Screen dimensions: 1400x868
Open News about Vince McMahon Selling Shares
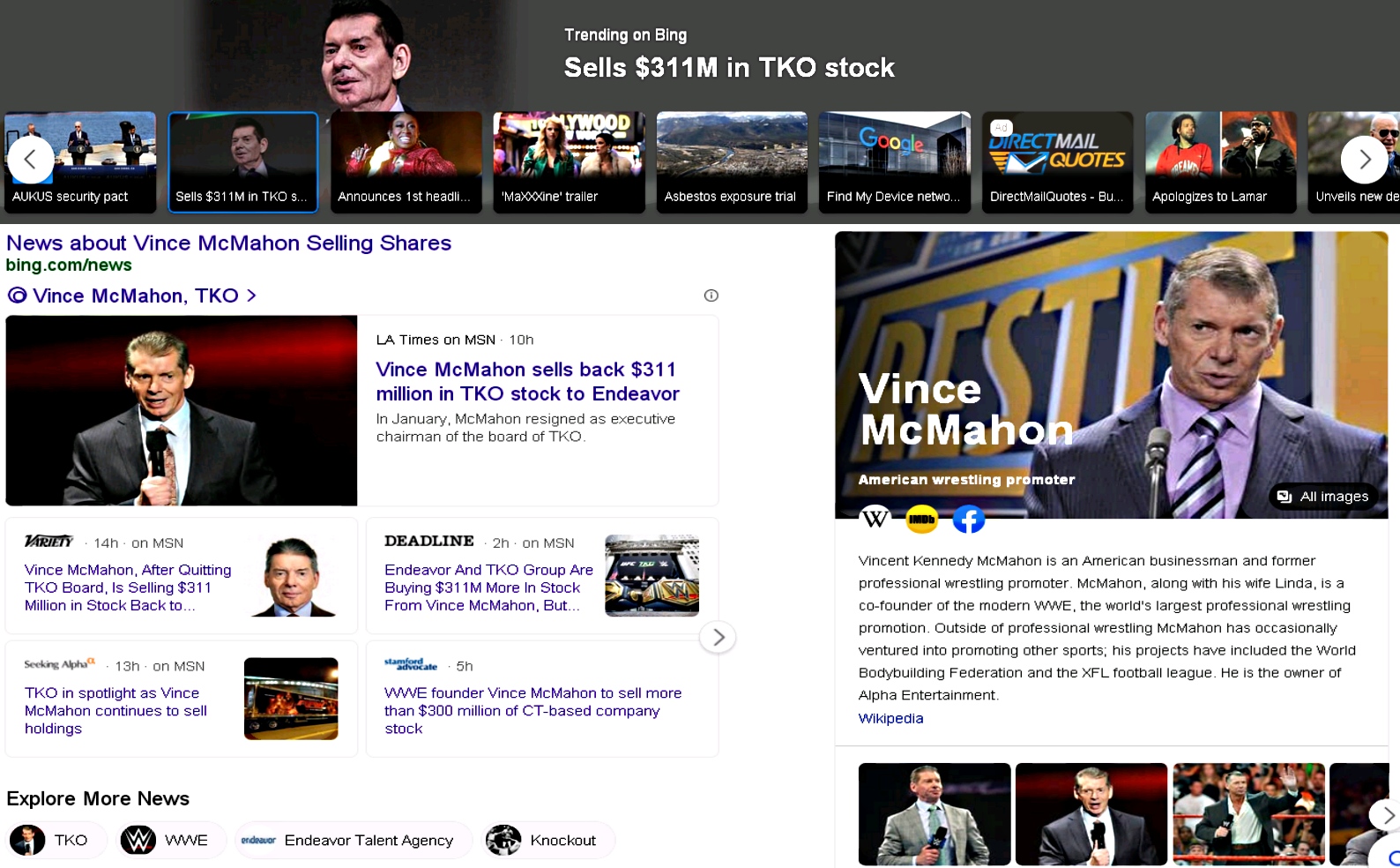tap(228, 243)
